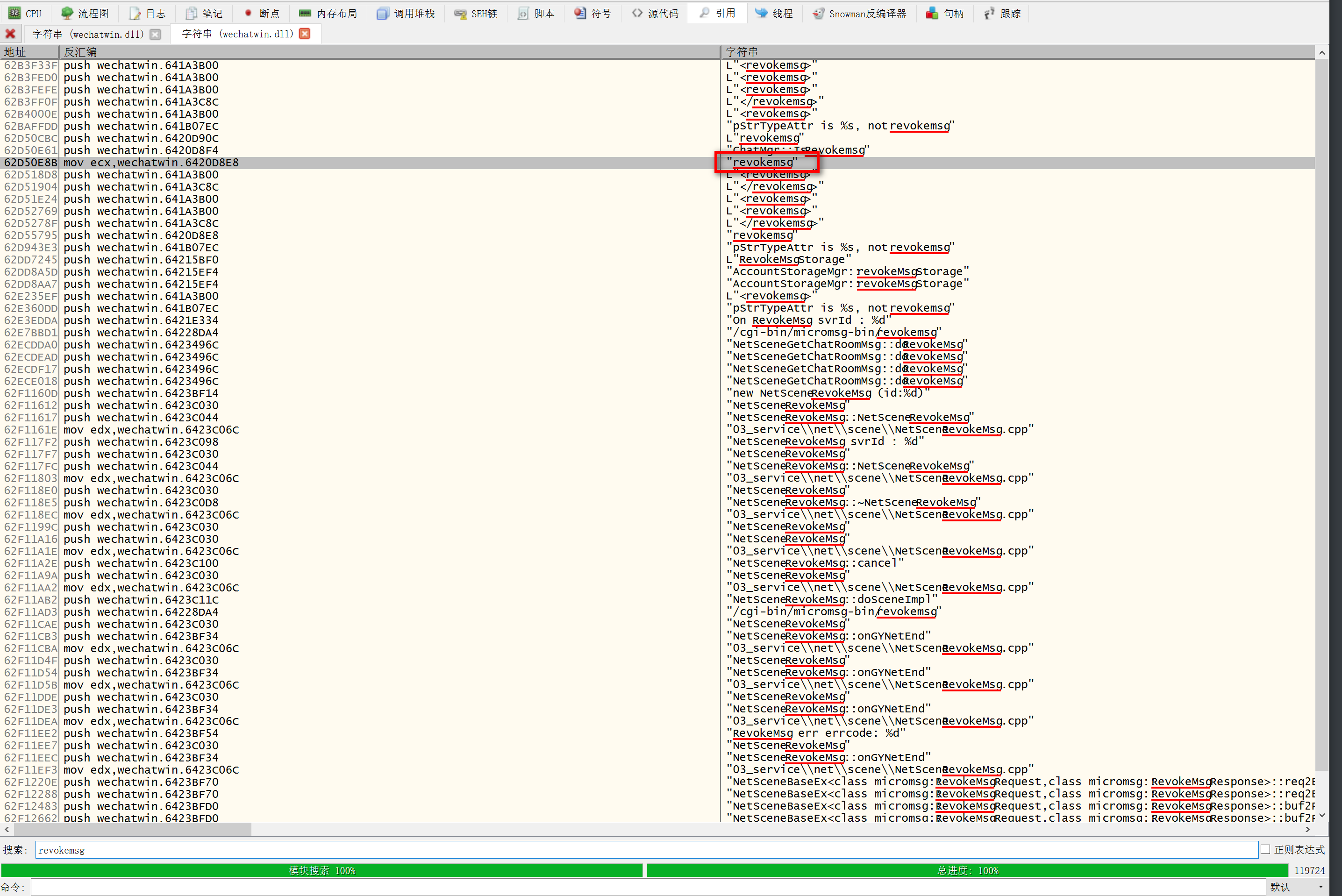The height and width of the screenshot is (896, 1342).
Task: Select "new NetSceneRevokeMsg (id:%d)" row
Action: coord(657,393)
